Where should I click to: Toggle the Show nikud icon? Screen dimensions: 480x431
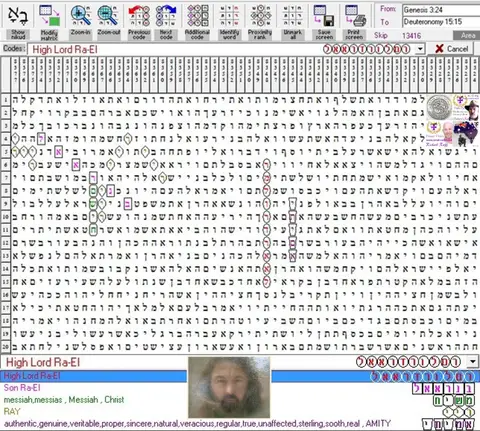18,15
